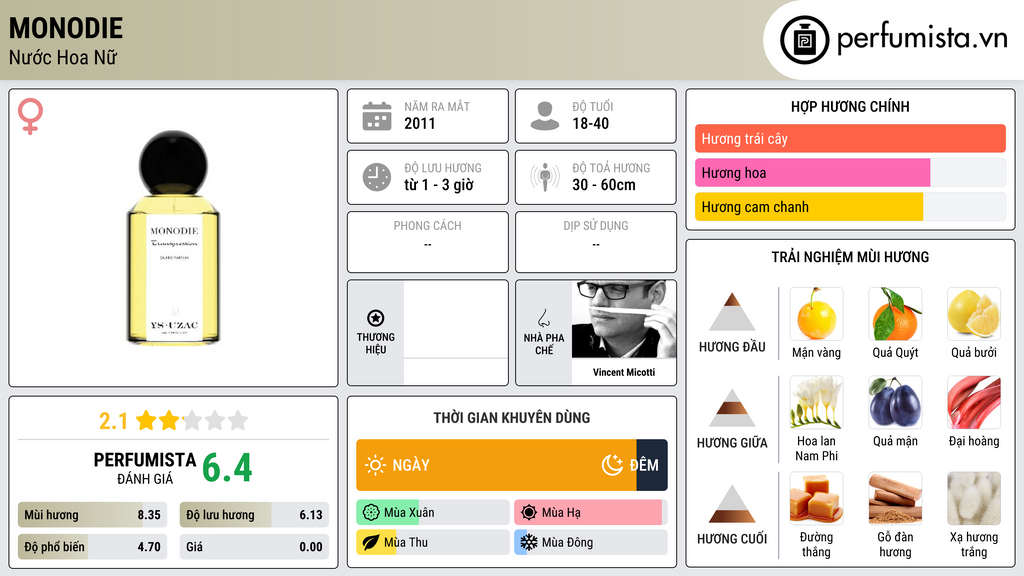Click the longevity value từ 1 - 3 giờ

coord(438,185)
